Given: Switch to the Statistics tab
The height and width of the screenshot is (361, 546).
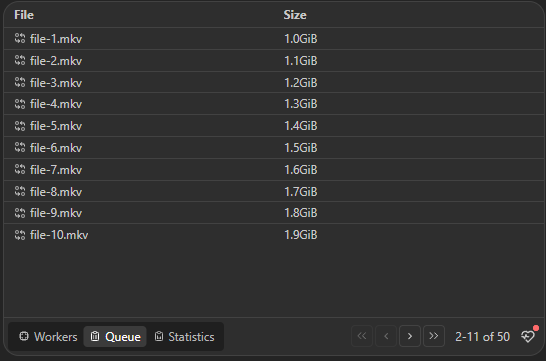Looking at the screenshot, I should tap(185, 336).
